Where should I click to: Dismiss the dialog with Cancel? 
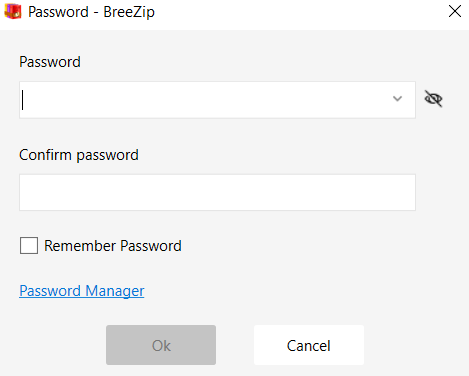(x=309, y=345)
